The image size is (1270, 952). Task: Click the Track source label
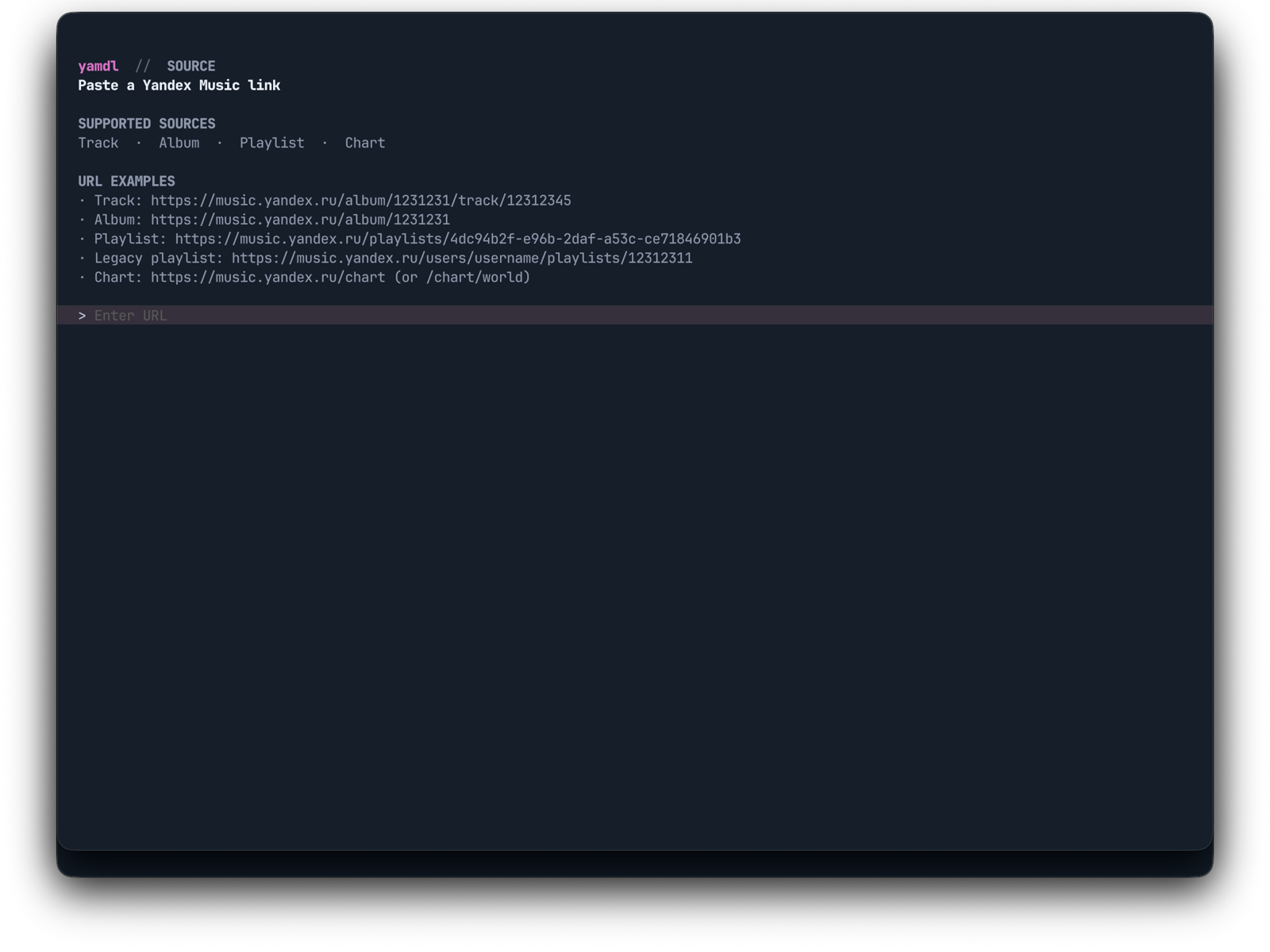(x=98, y=143)
